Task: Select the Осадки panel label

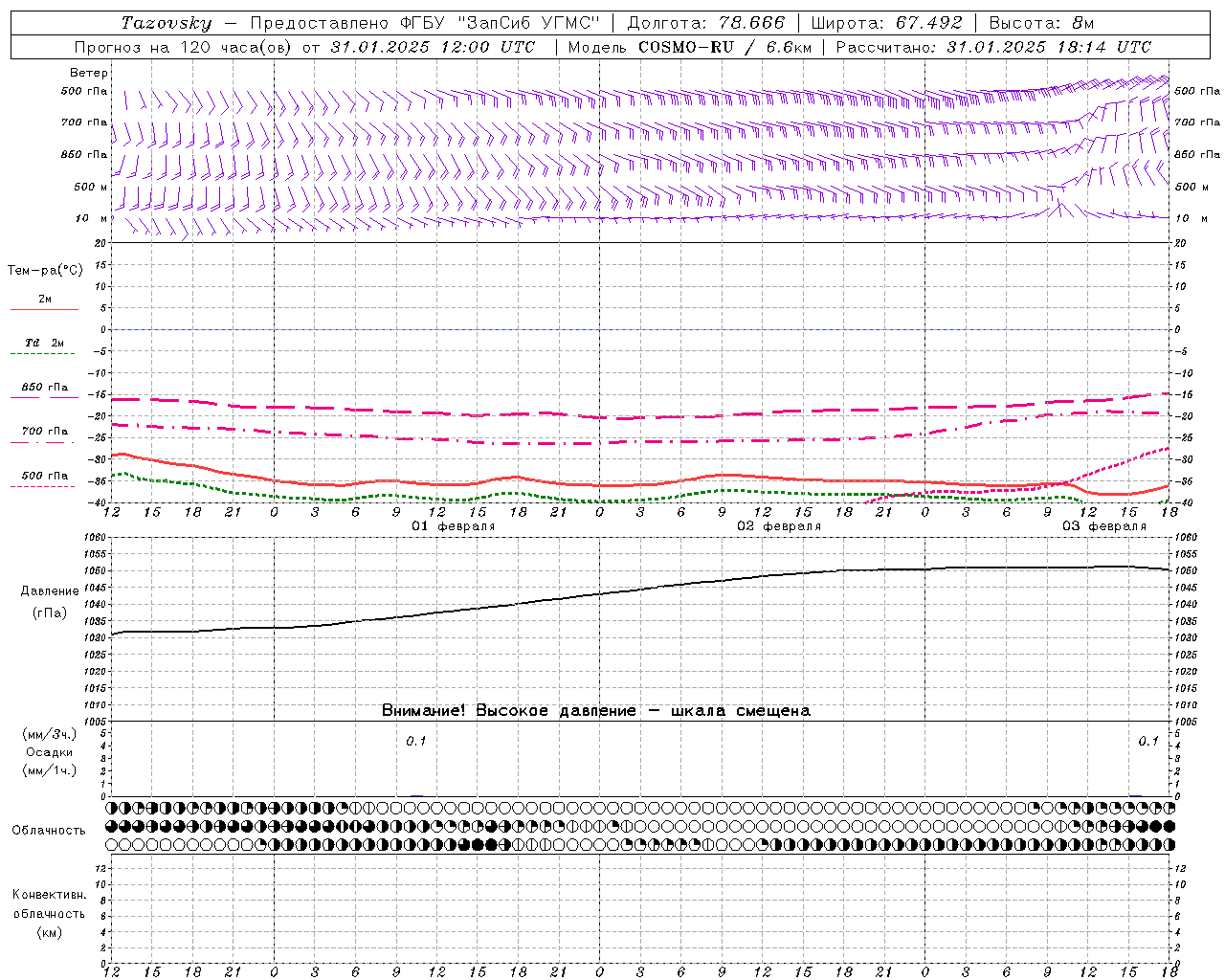Action: coord(50,752)
